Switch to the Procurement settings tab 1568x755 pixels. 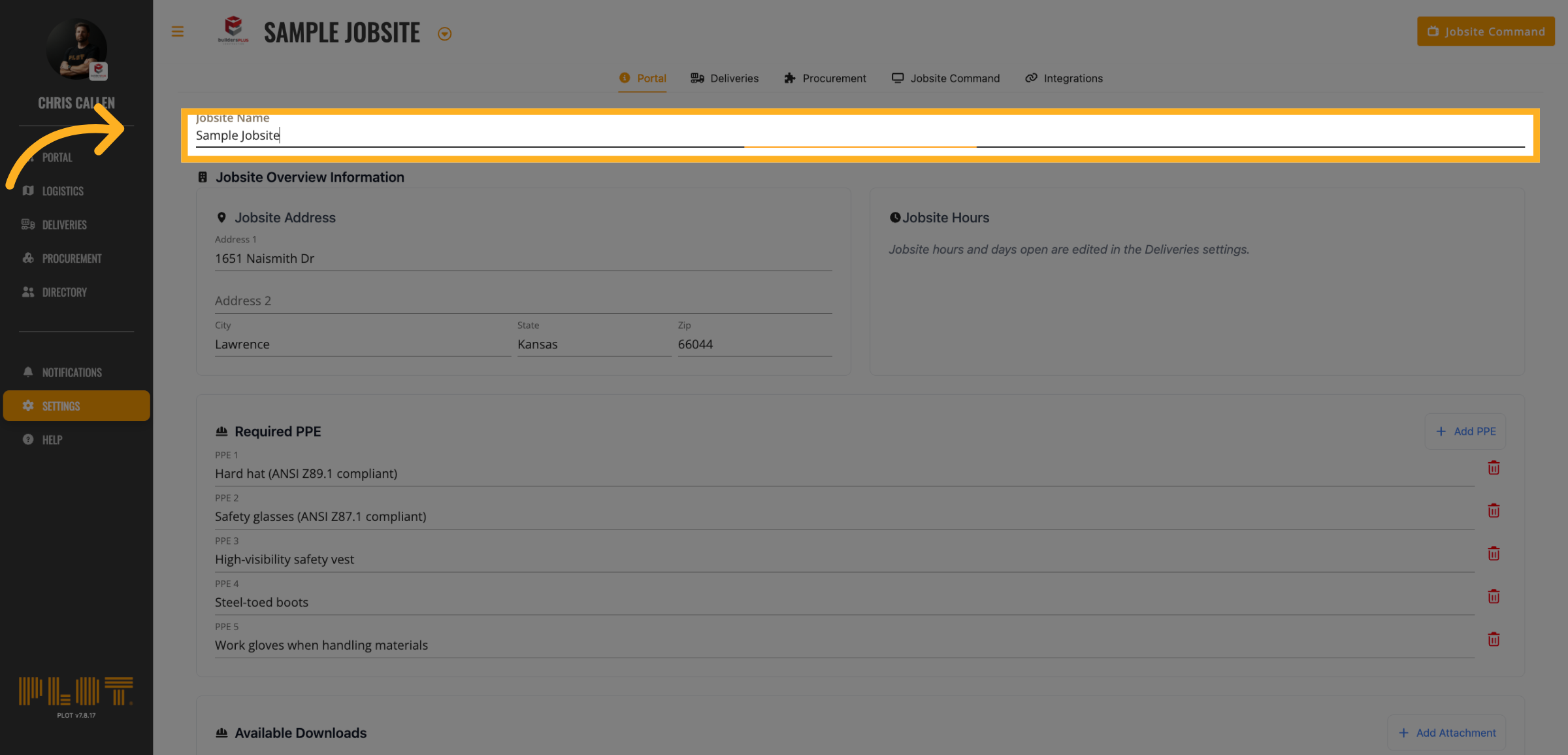coord(825,78)
